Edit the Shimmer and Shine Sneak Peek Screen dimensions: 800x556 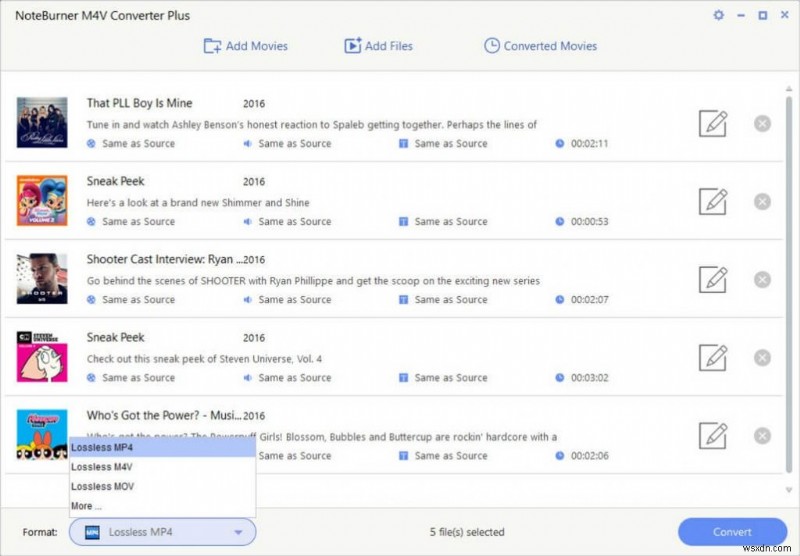[712, 201]
